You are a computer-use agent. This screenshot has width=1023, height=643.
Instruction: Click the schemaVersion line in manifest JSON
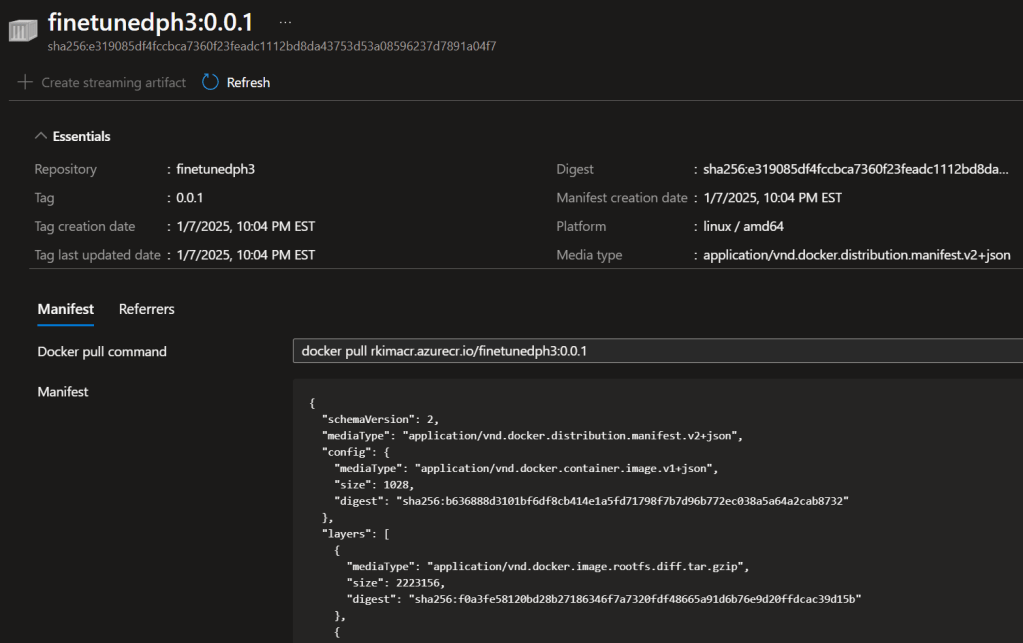380,420
